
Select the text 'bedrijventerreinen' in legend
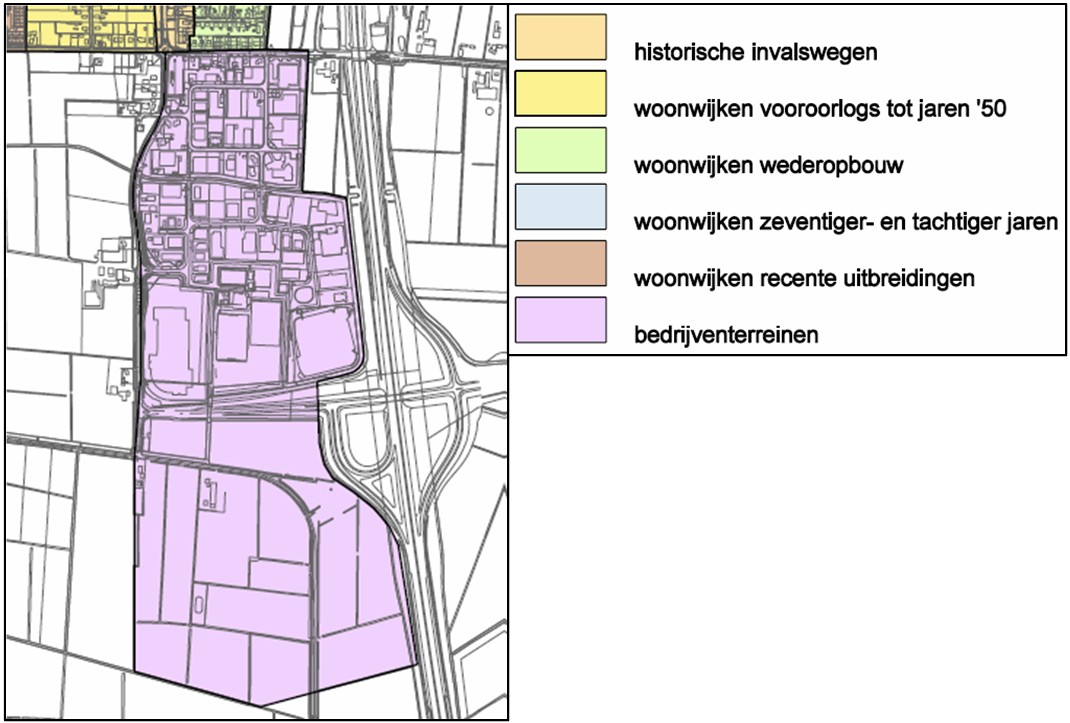tap(726, 335)
